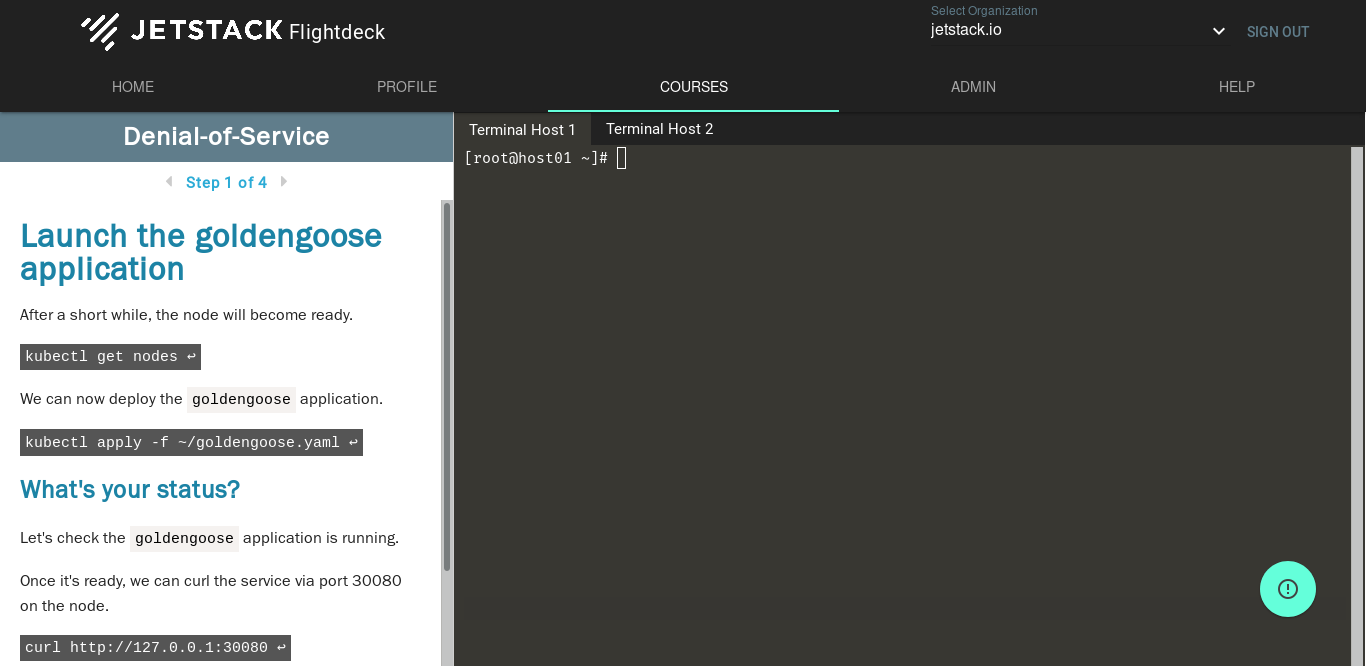Run the 'kubectl get nodes' command snippet
Screen dimensions: 1366x667
[110, 356]
